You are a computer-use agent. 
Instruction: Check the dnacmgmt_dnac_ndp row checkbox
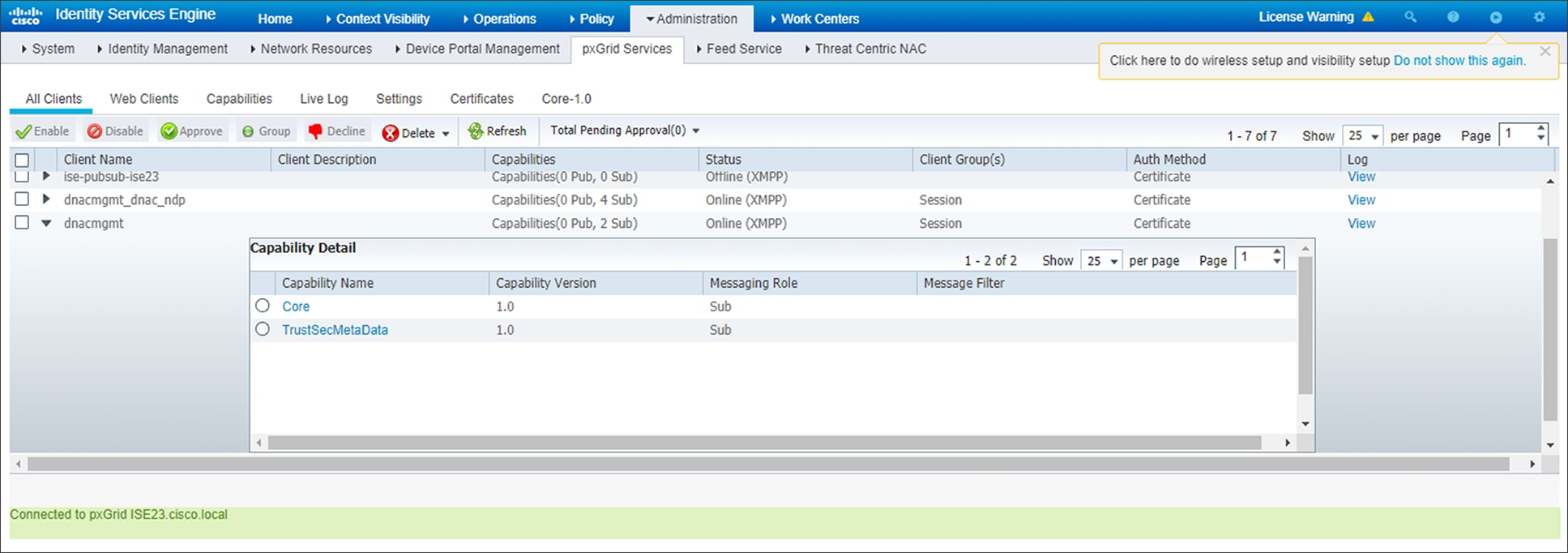coord(22,199)
